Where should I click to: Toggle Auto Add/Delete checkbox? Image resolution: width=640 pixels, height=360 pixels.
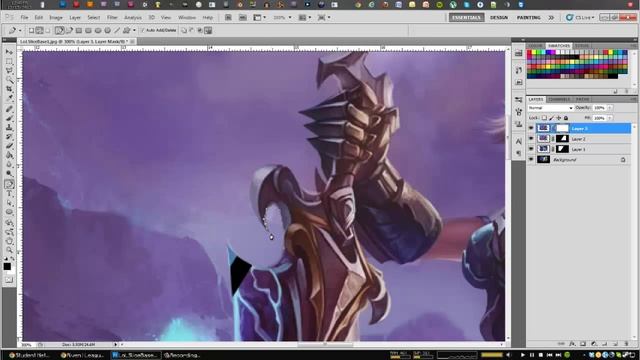coord(142,31)
